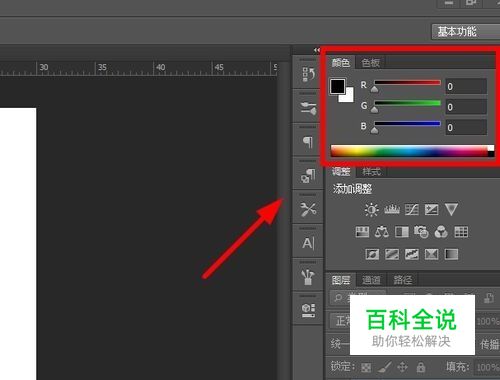
Task: Click the white document canvas
Action: pyautogui.click(x=18, y=243)
